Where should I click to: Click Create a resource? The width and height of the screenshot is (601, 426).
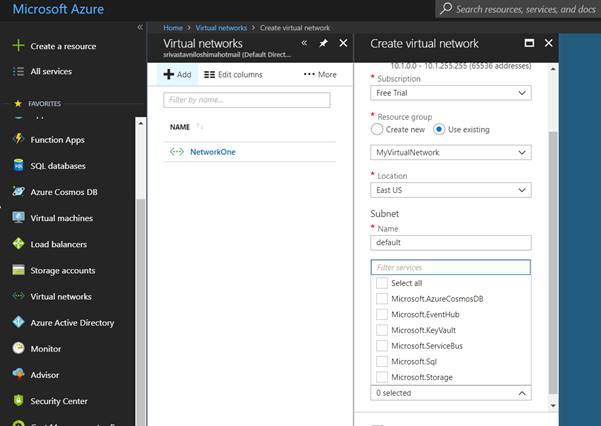tap(63, 46)
